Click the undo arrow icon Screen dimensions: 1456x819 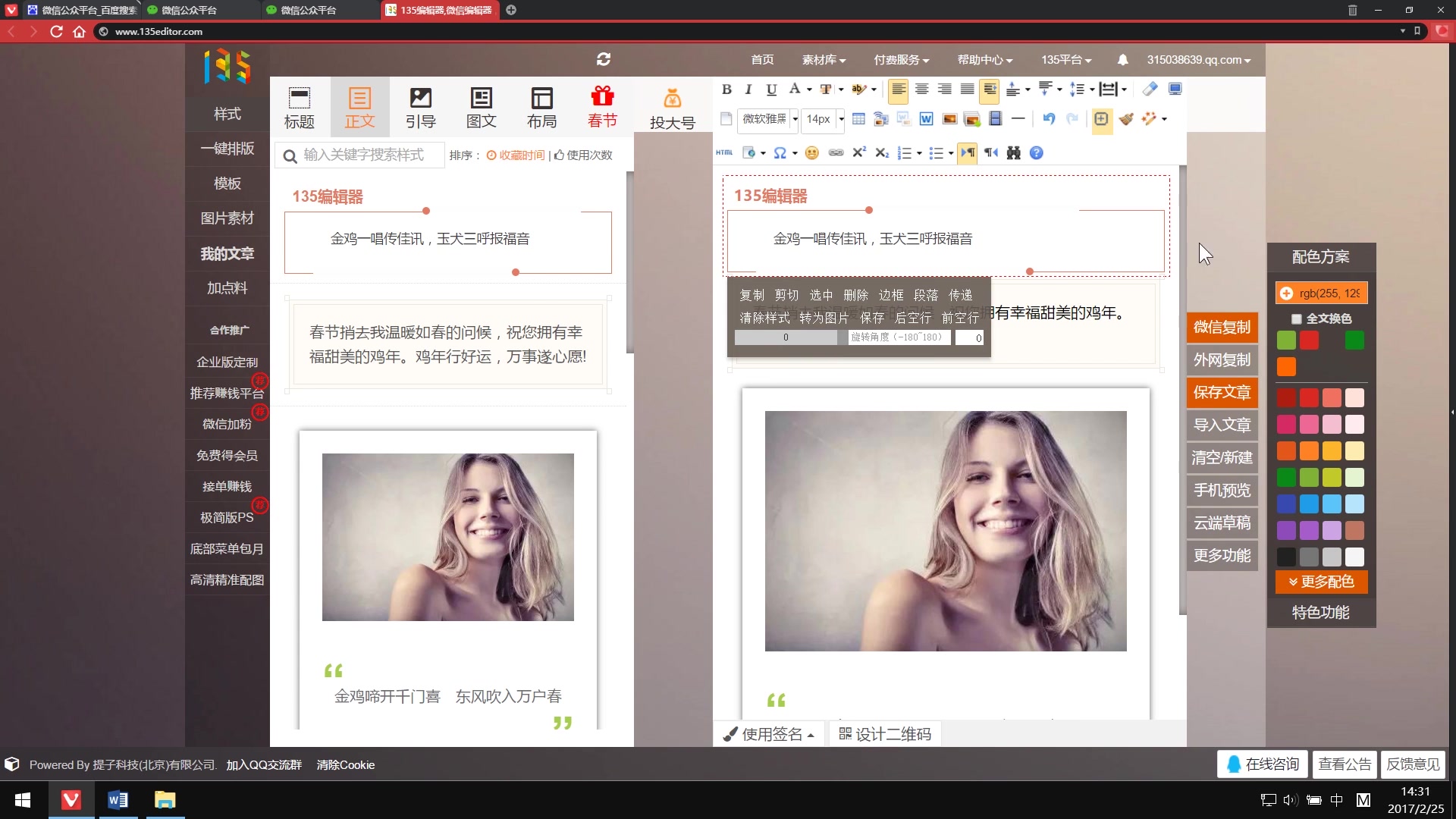1049,119
